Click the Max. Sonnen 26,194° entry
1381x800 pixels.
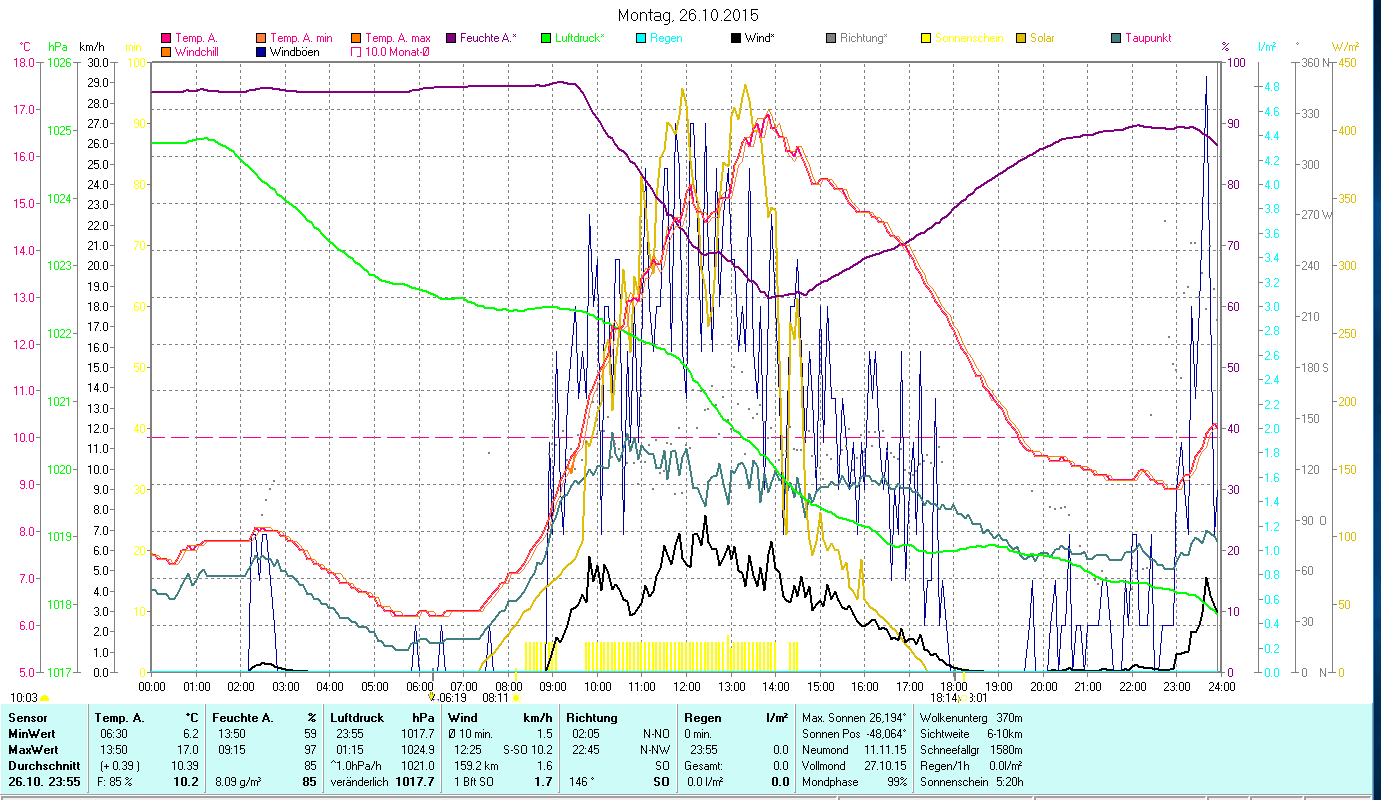(x=855, y=718)
